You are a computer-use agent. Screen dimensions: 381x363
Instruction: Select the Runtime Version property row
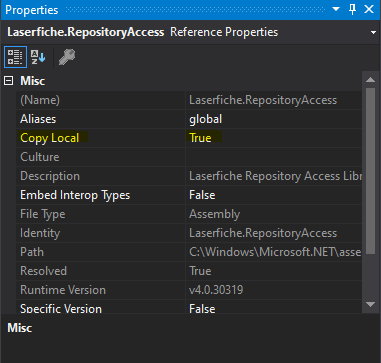click(189, 290)
